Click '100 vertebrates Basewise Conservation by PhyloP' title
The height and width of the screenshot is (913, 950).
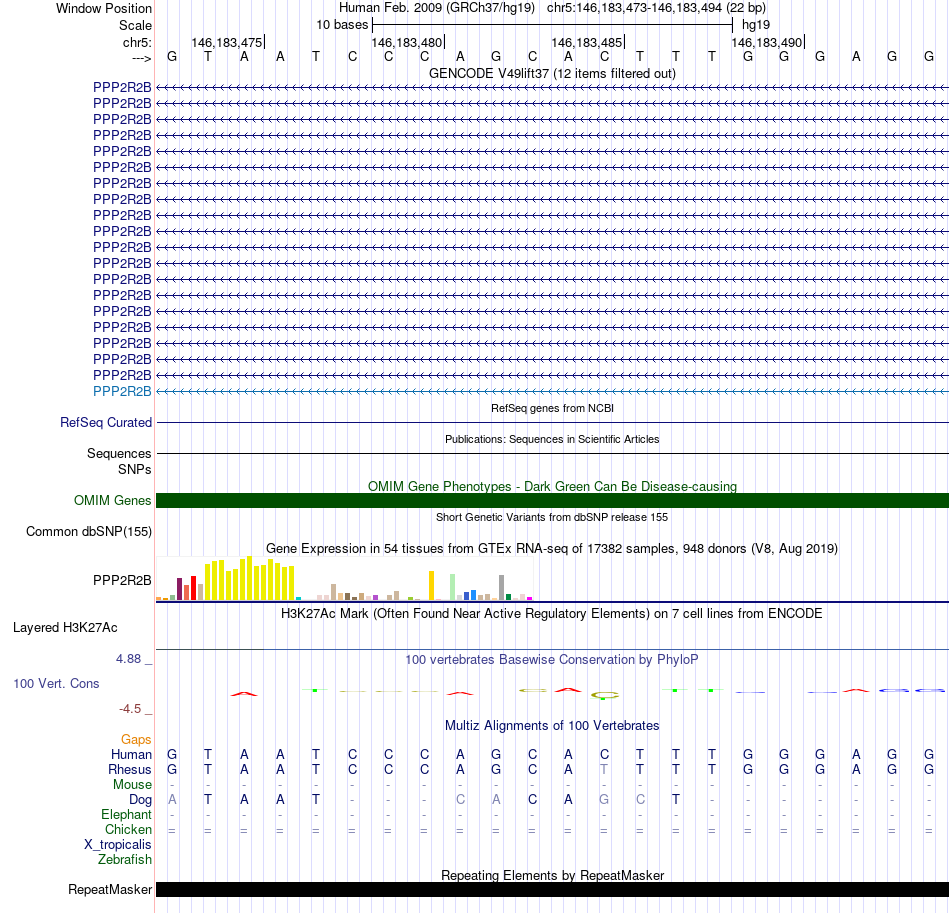click(x=552, y=659)
